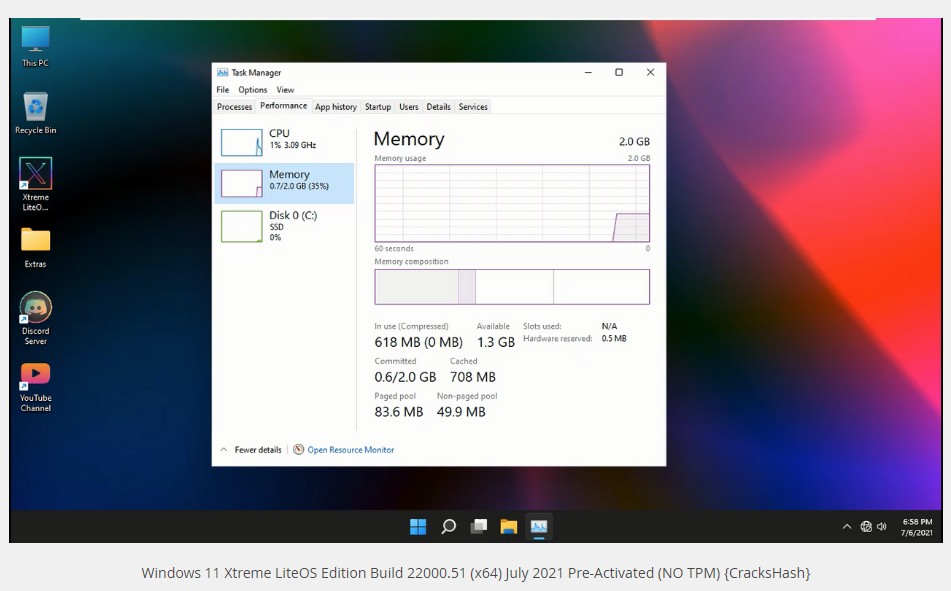Click the 49.9 MB Non-paged pool value
Screen dimensions: 951x591
point(461,412)
